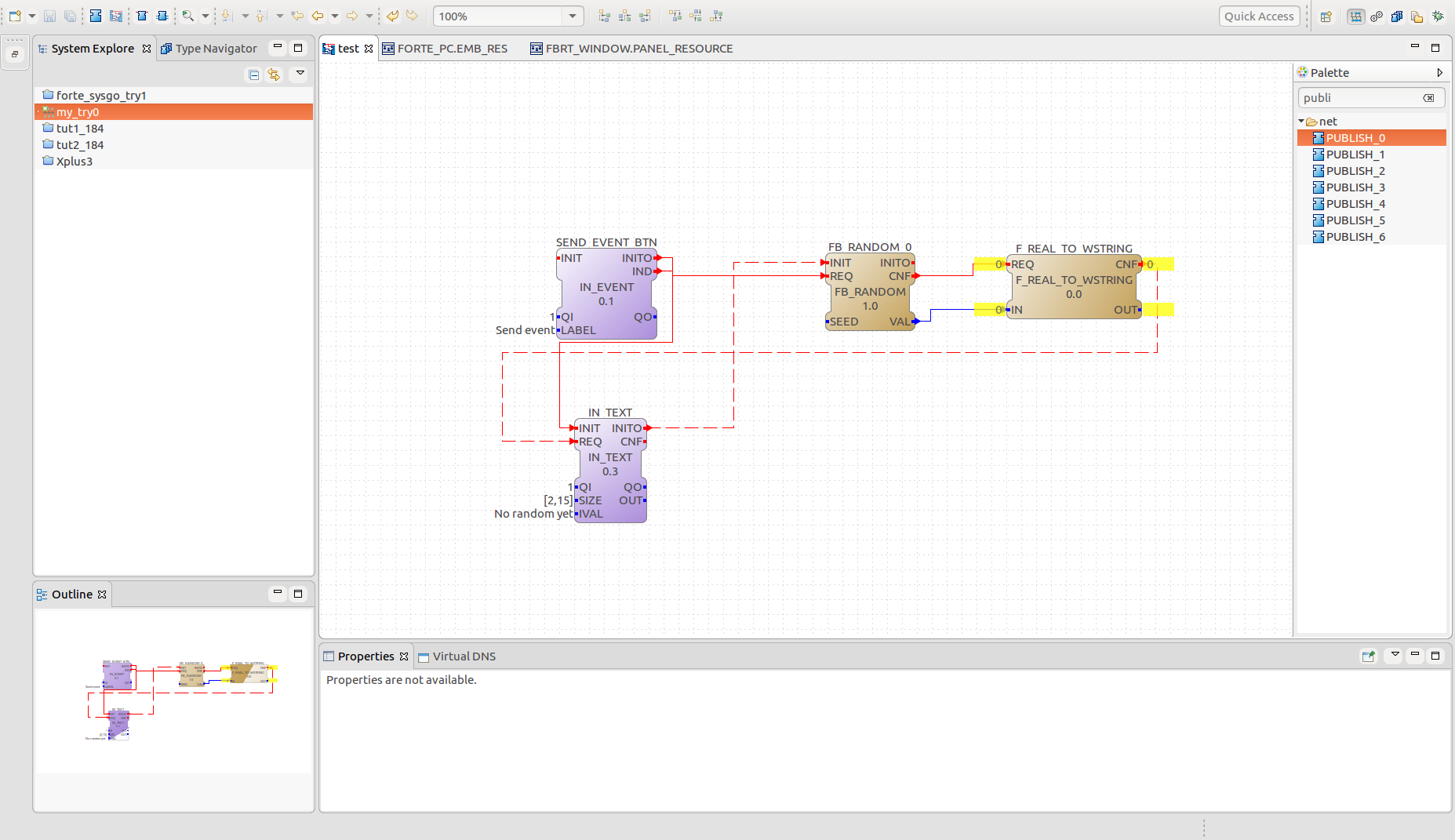This screenshot has width=1455, height=840.
Task: Switch to Debug perspective bug icon
Action: click(1438, 16)
